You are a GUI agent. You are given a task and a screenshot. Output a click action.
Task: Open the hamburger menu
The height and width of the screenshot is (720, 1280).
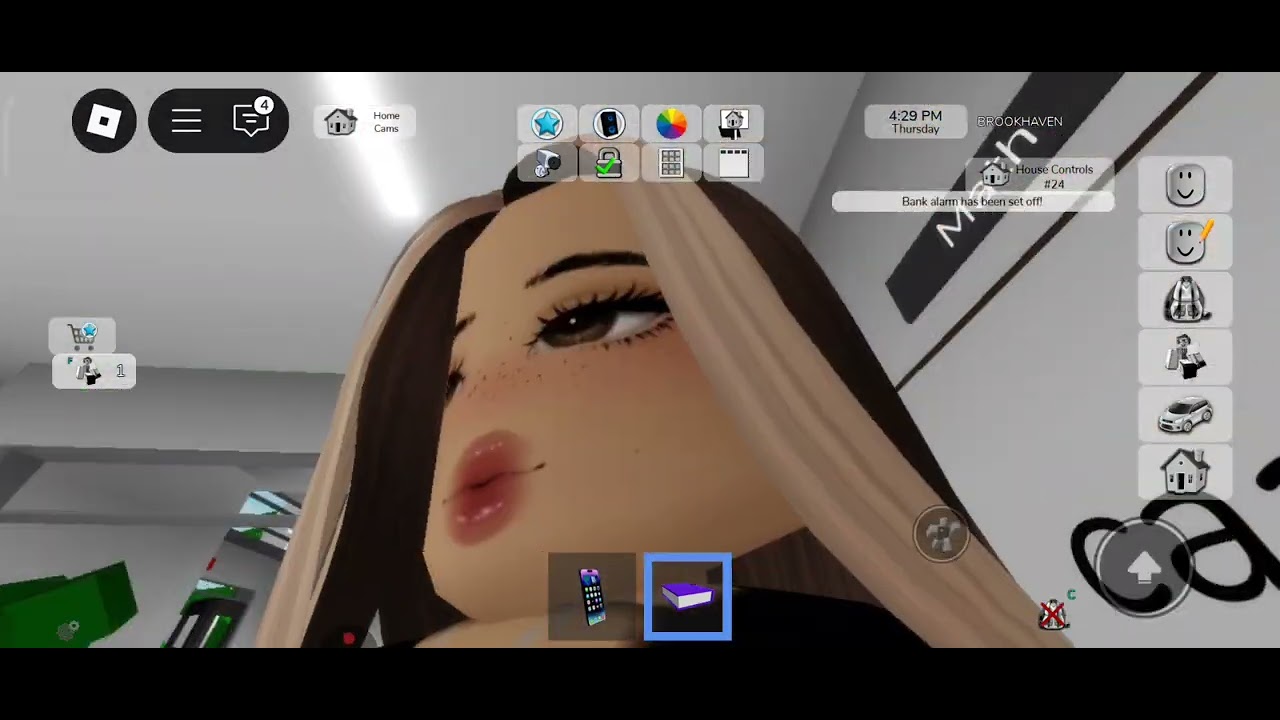click(x=186, y=121)
